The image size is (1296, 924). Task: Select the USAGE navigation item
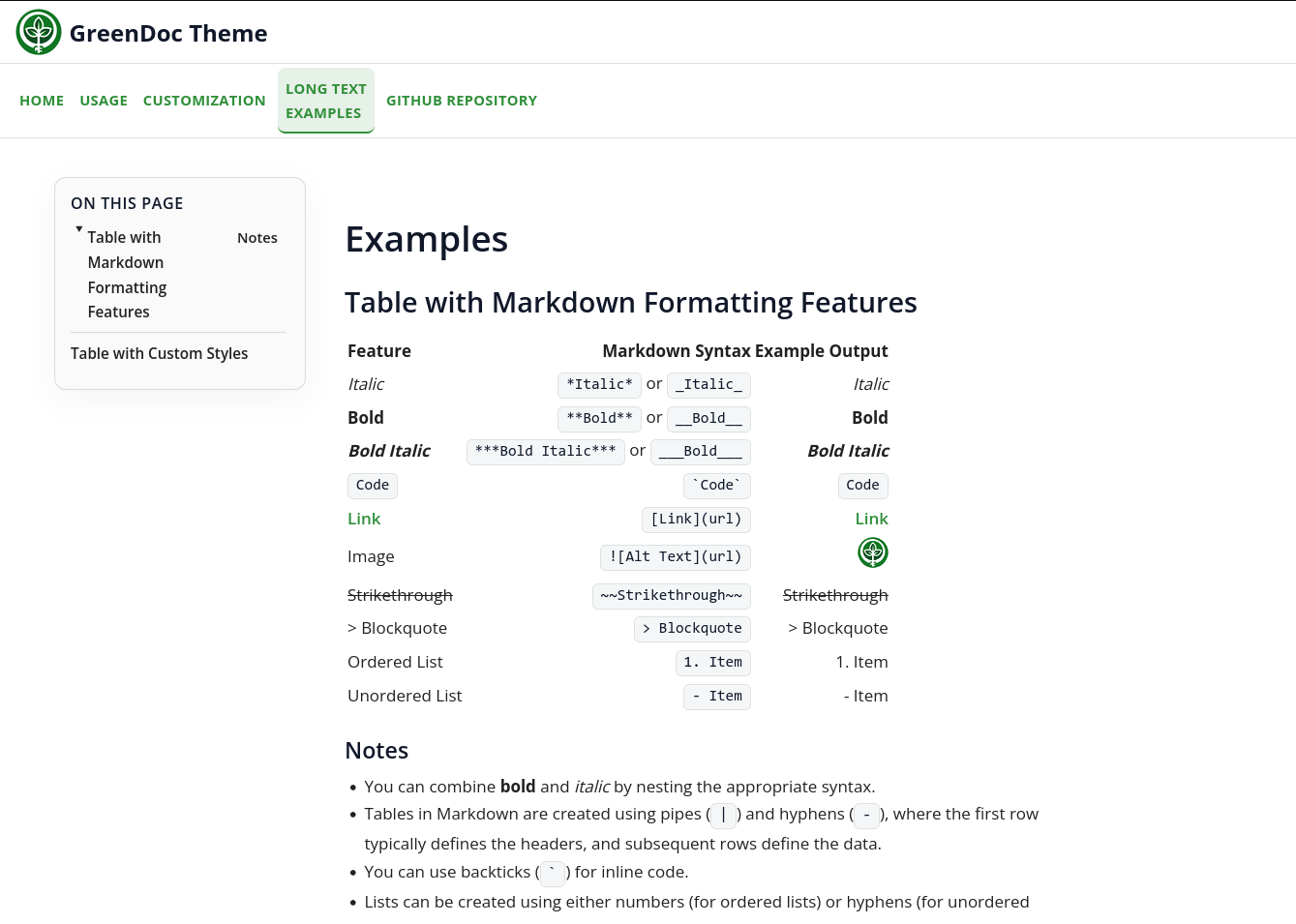(104, 100)
